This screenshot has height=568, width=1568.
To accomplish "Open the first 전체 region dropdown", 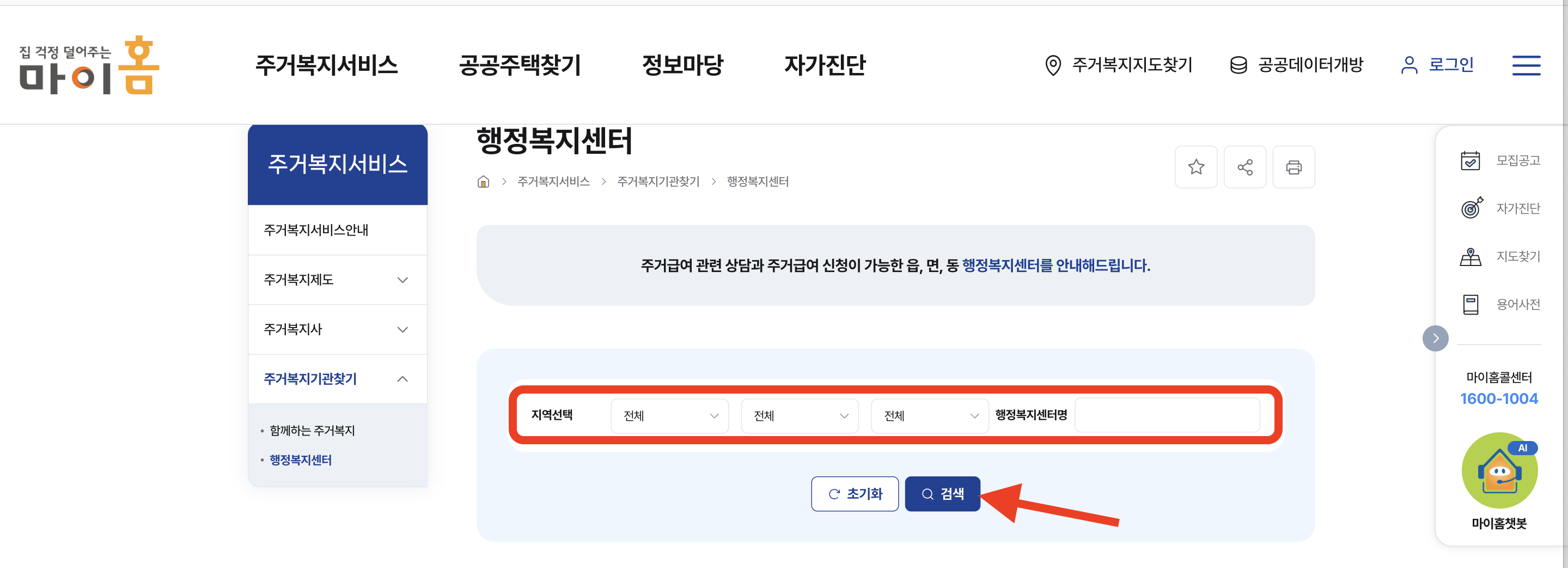I will point(669,415).
